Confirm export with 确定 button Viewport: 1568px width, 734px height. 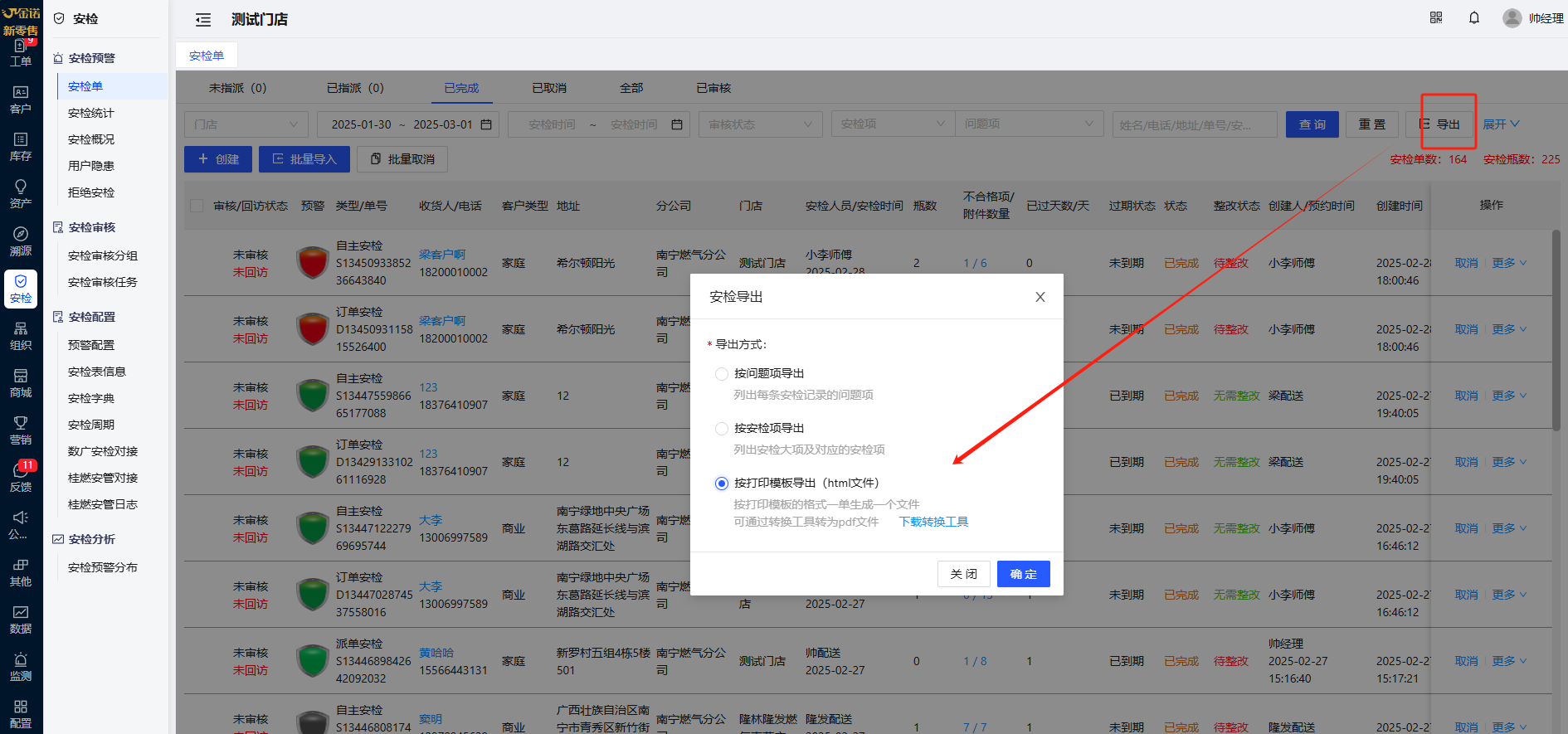(1023, 574)
